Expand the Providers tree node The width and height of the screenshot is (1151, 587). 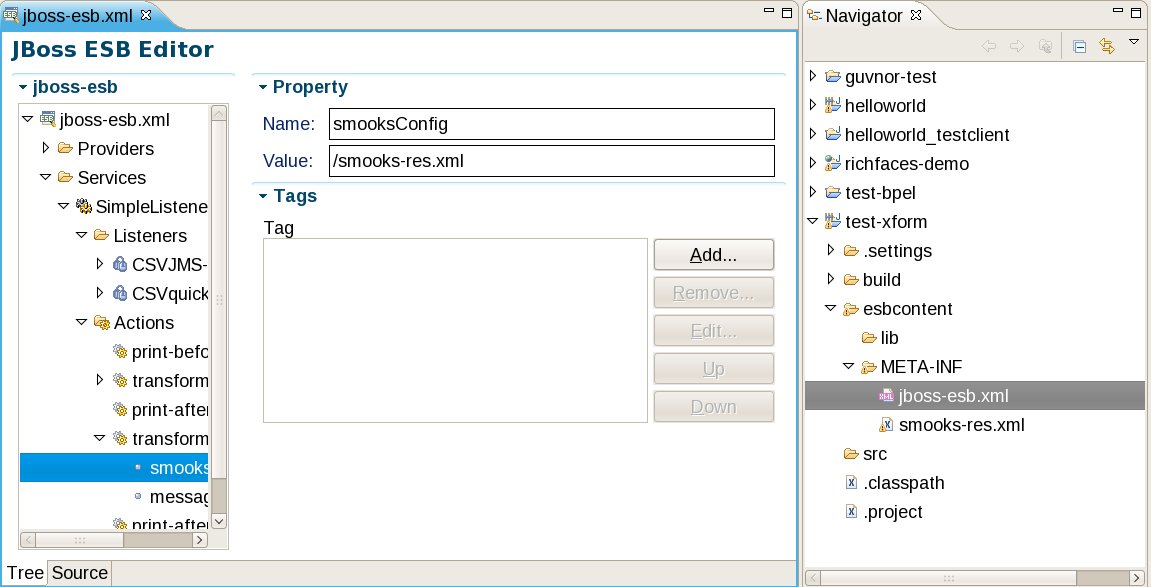(x=46, y=149)
